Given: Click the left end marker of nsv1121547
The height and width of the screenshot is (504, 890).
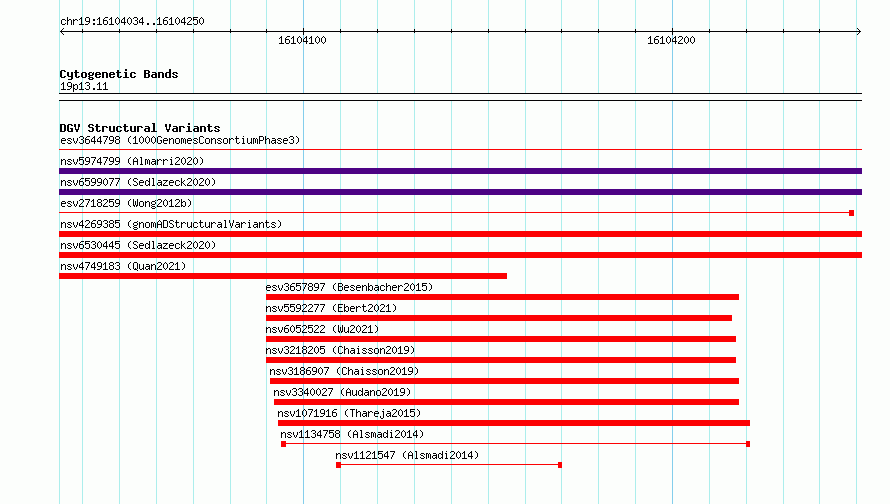Looking at the screenshot, I should (x=338, y=465).
